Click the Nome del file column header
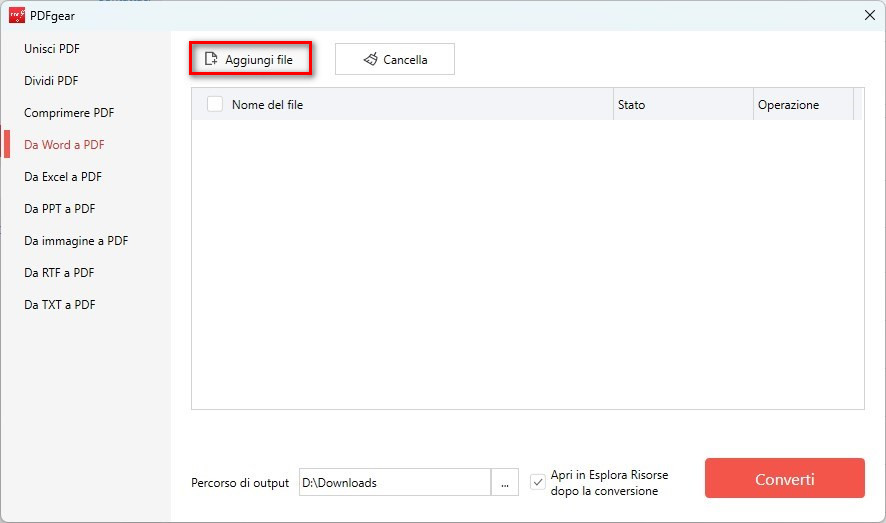This screenshot has width=886, height=523. [267, 104]
